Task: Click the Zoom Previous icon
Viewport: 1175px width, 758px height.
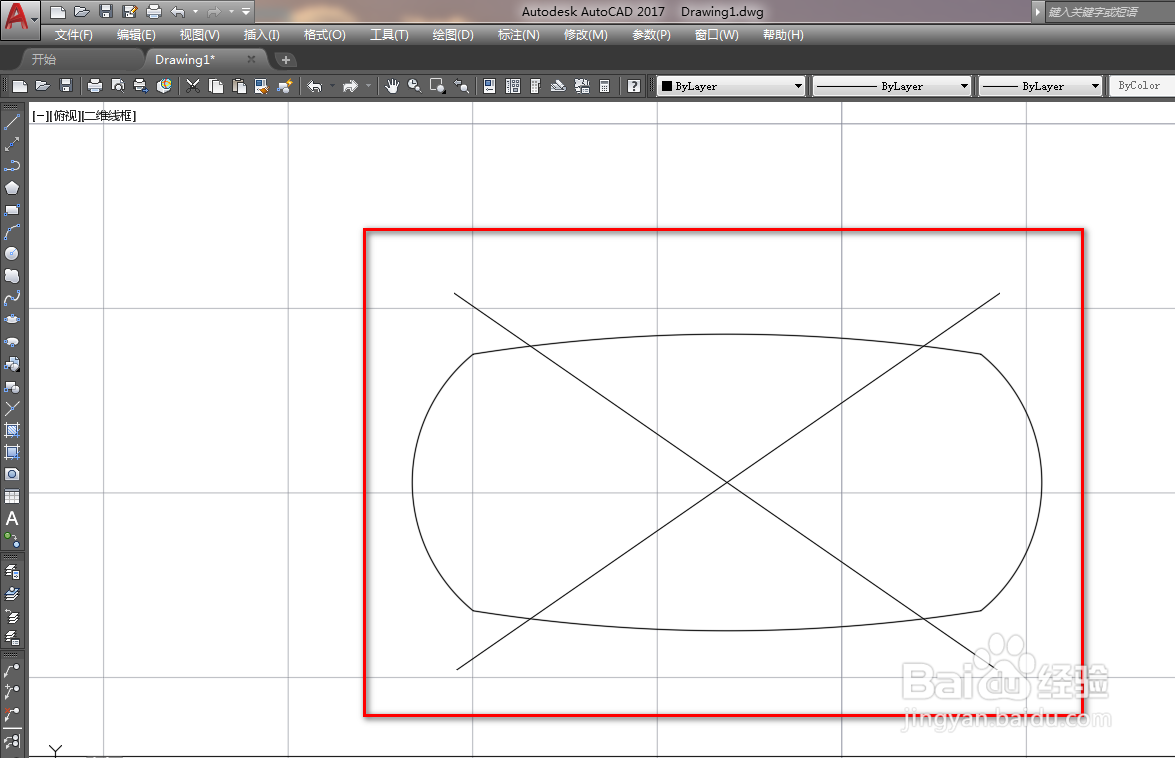Action: [462, 86]
